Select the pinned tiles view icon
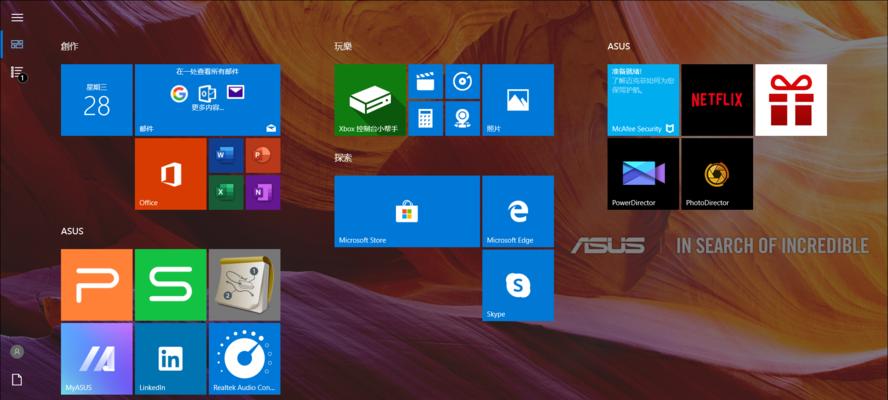Viewport: 888px width, 400px height. click(x=17, y=44)
